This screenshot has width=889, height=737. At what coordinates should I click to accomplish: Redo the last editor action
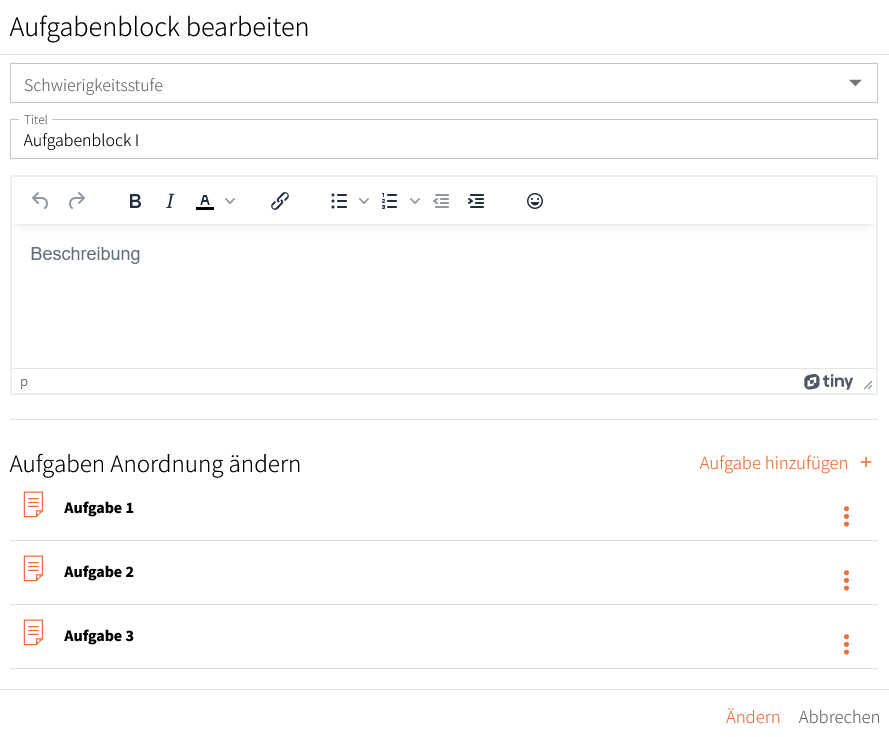tap(77, 201)
